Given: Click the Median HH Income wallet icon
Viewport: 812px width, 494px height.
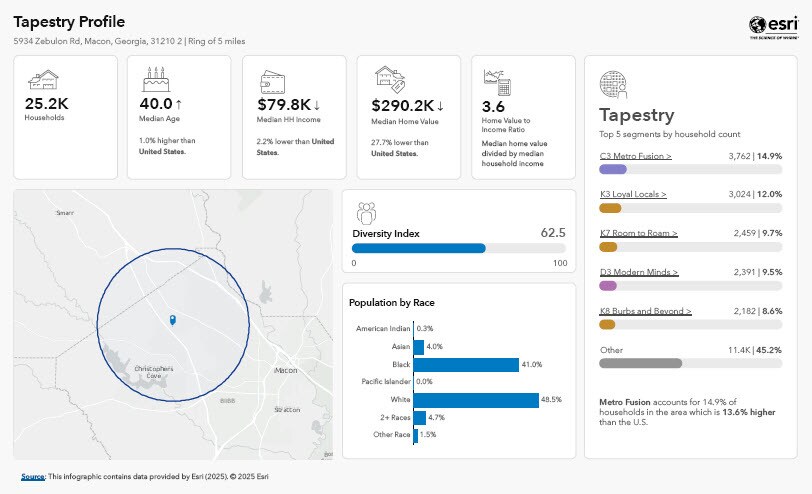Looking at the screenshot, I should [272, 80].
